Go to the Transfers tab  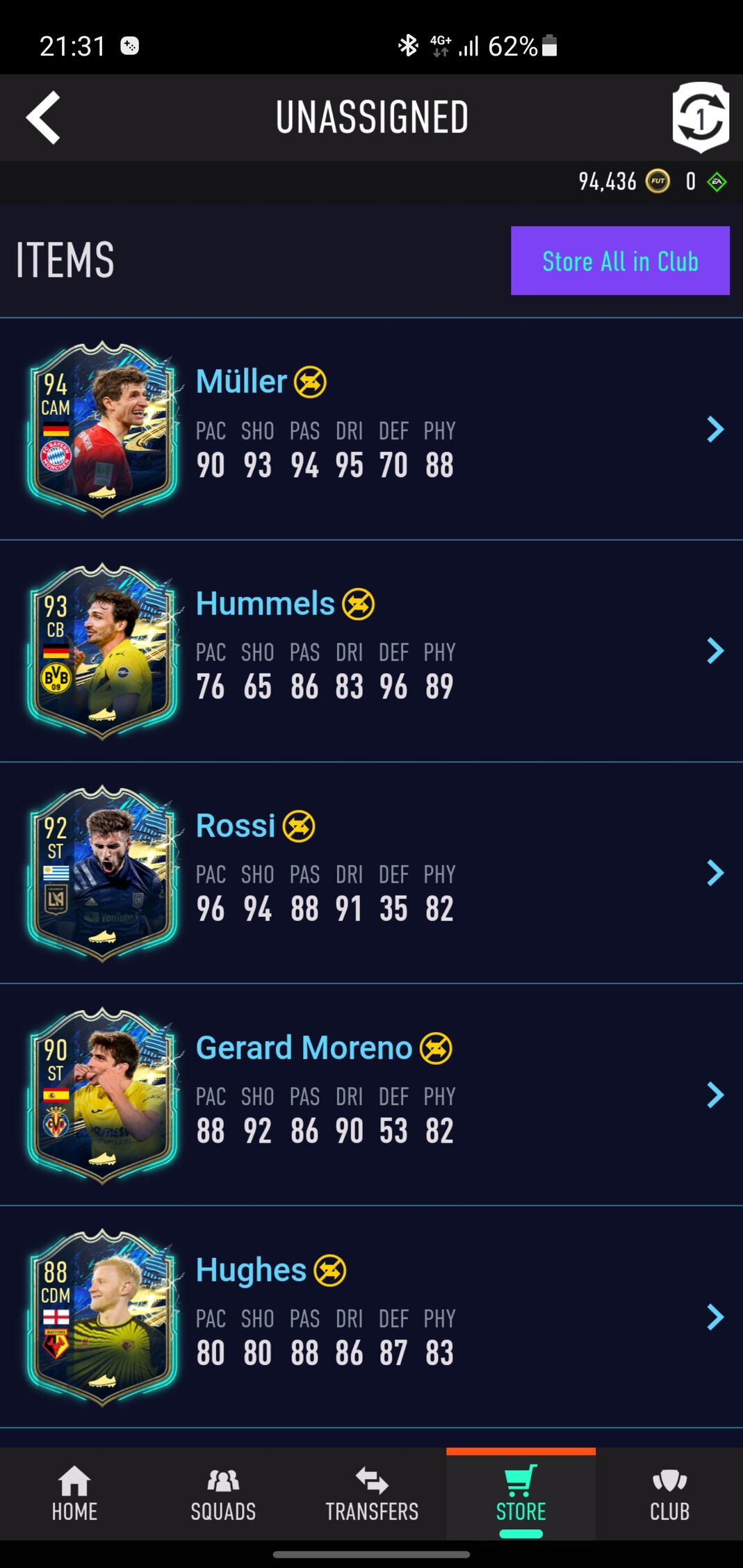(x=372, y=1494)
